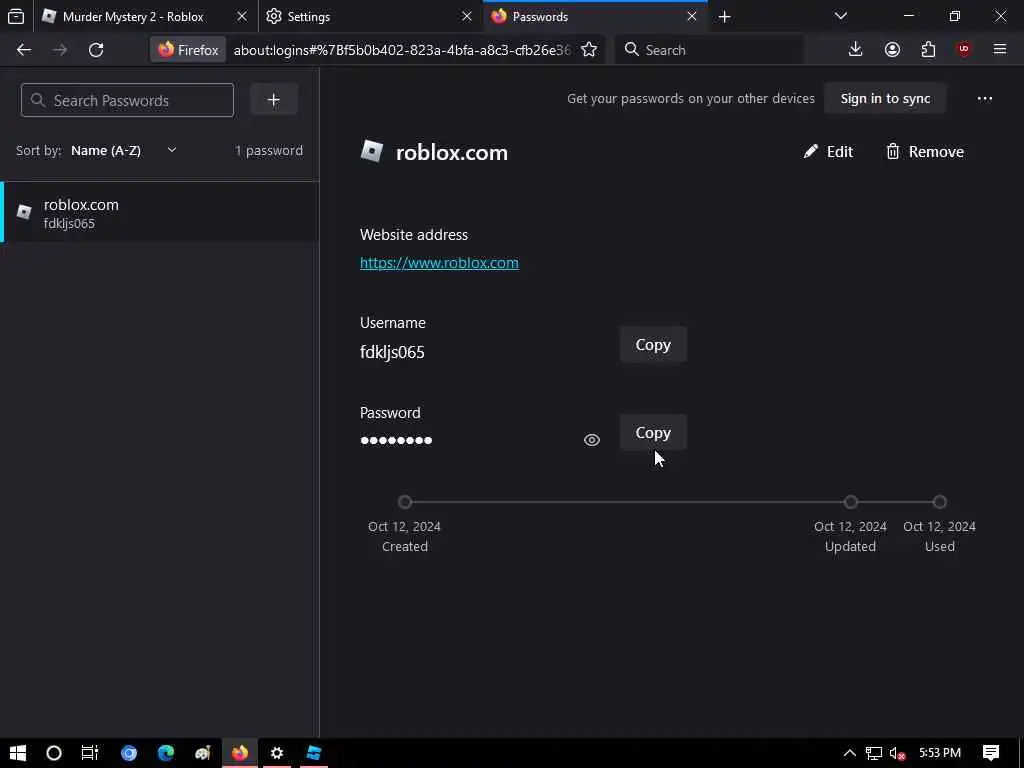Open Firefox View icon at top left
The image size is (1024, 768).
[16, 17]
